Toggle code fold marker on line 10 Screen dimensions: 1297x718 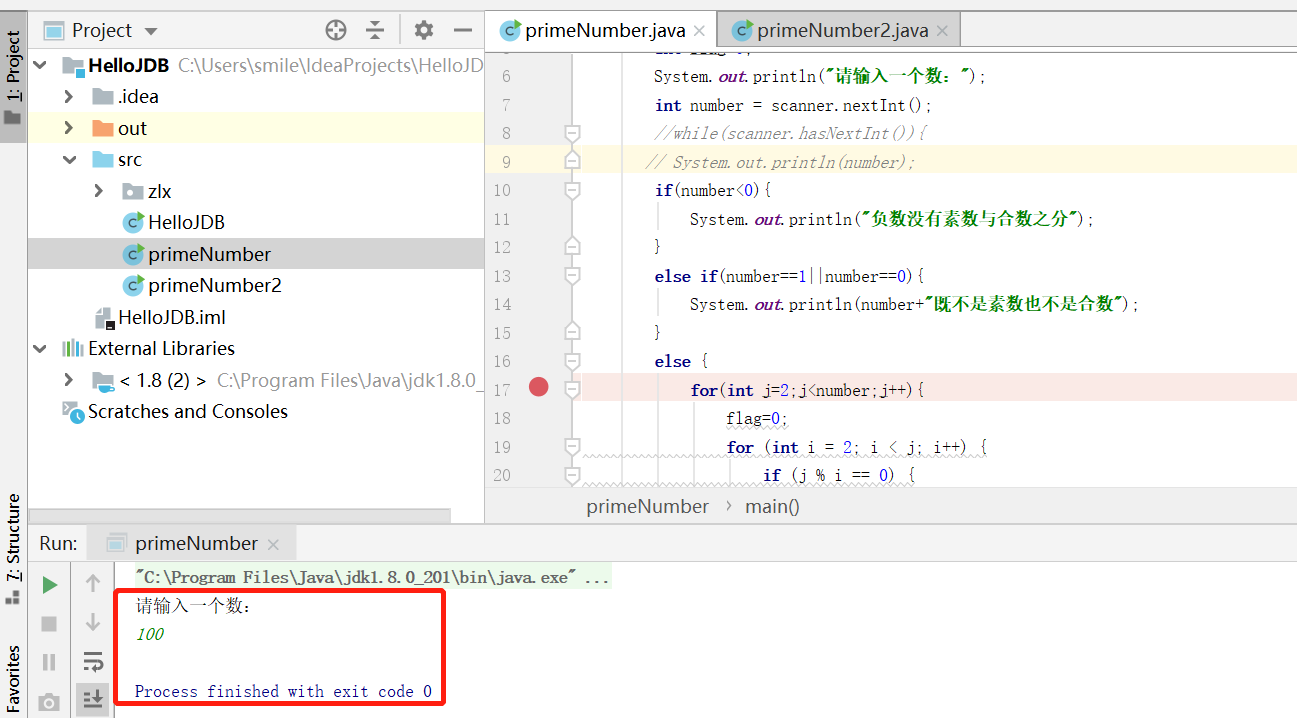(572, 189)
